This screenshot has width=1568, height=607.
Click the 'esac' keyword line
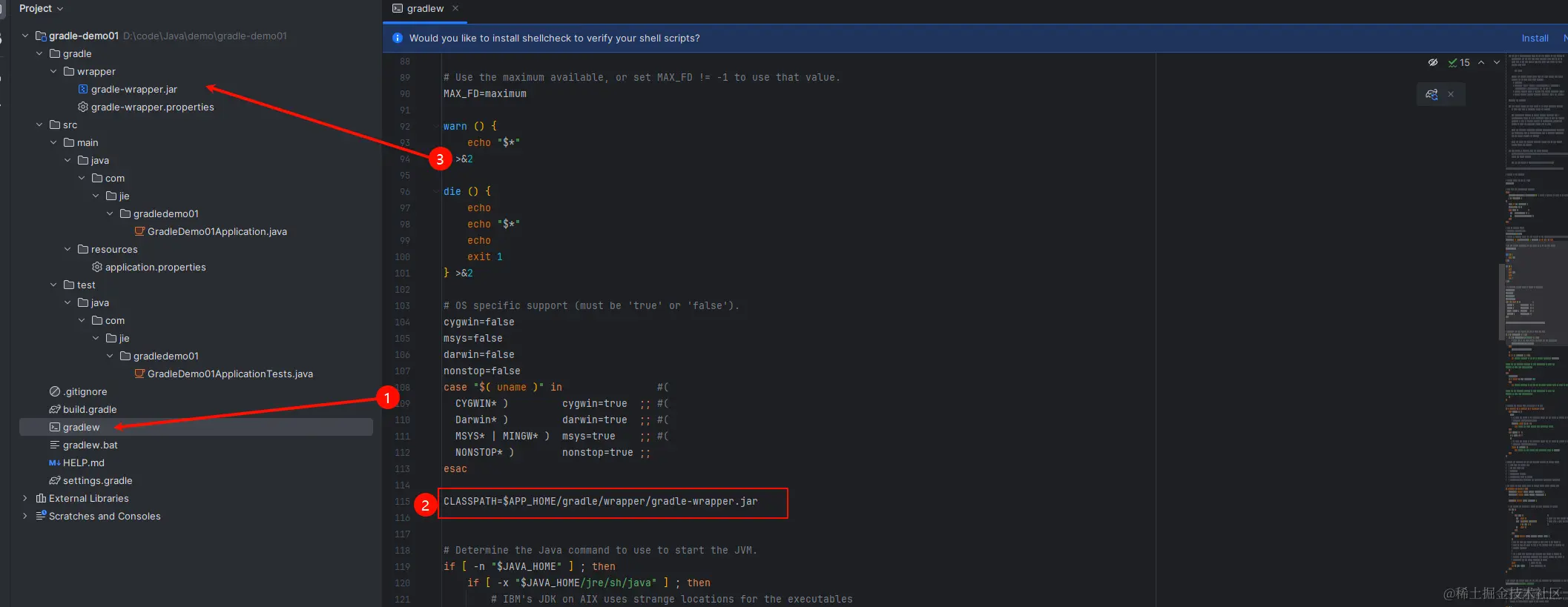[455, 468]
